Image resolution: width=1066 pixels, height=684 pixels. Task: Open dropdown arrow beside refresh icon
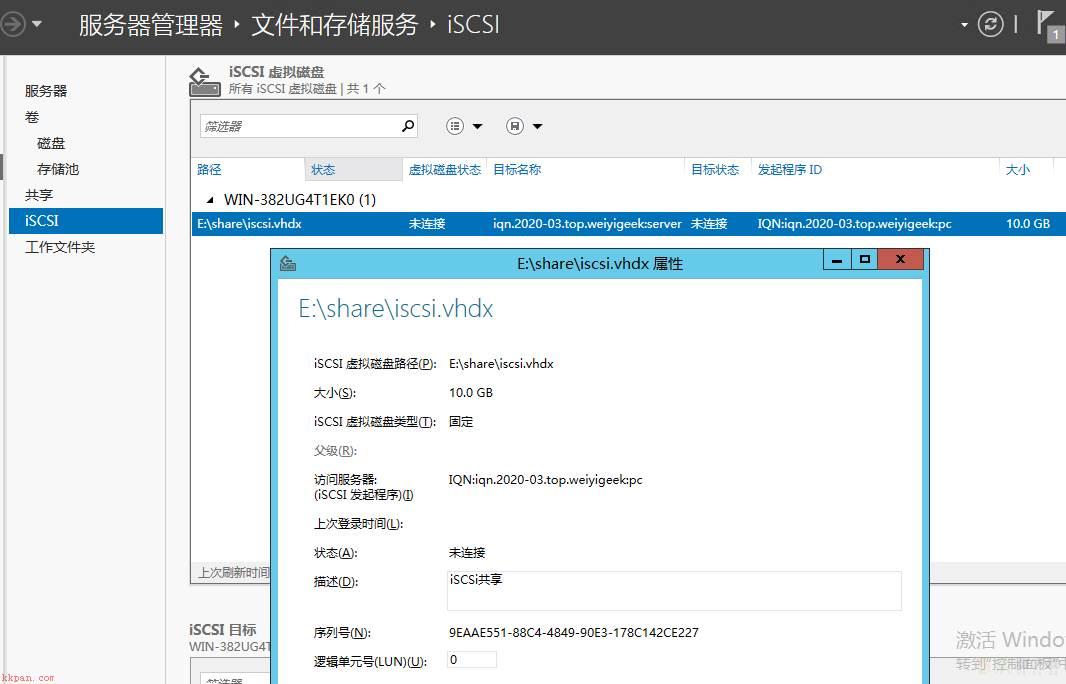click(964, 25)
